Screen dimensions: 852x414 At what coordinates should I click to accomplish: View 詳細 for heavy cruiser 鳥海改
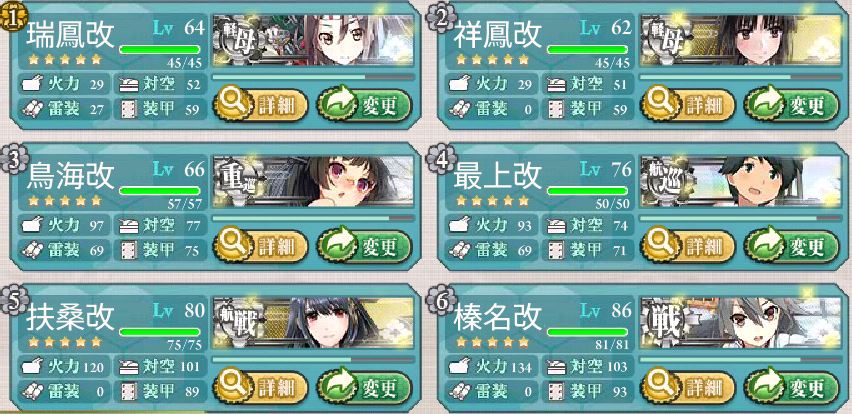261,246
